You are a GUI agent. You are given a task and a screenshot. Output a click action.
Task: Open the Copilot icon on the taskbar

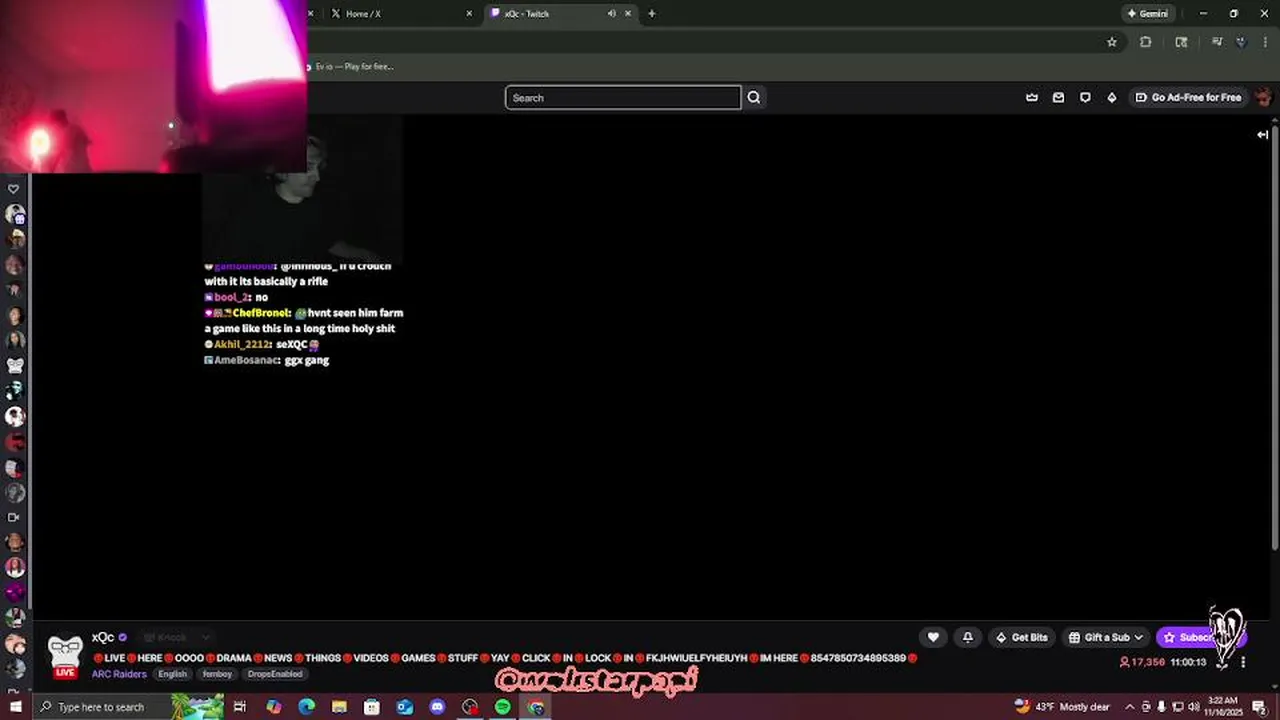tap(273, 707)
